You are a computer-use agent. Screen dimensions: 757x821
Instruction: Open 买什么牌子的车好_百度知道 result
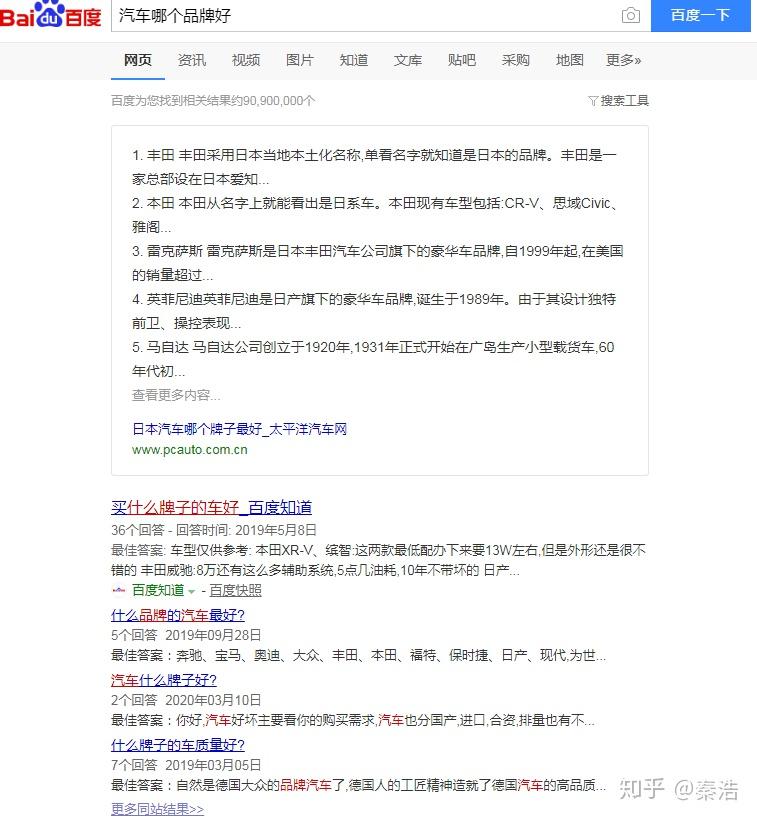211,507
